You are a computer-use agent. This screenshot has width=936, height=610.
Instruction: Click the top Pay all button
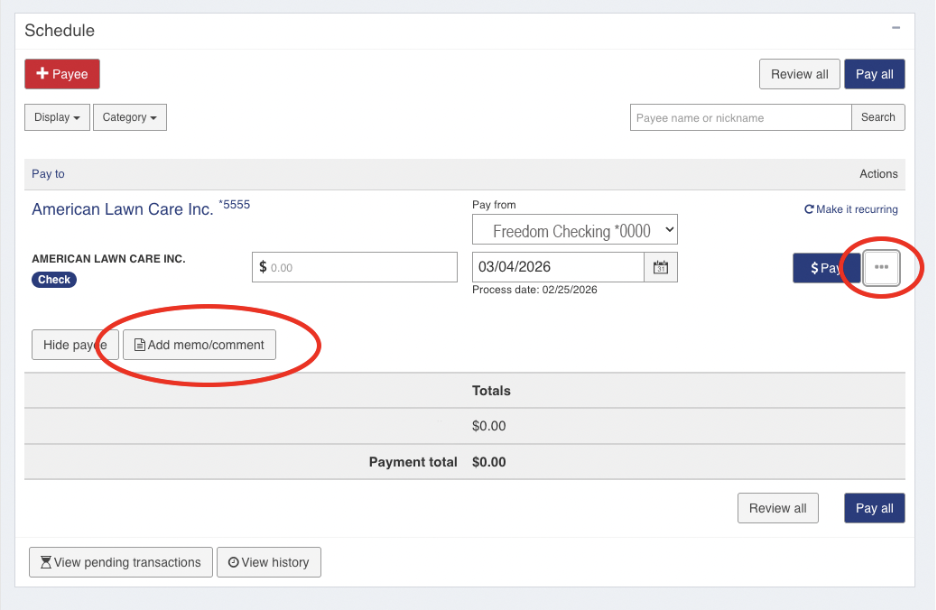(x=874, y=74)
